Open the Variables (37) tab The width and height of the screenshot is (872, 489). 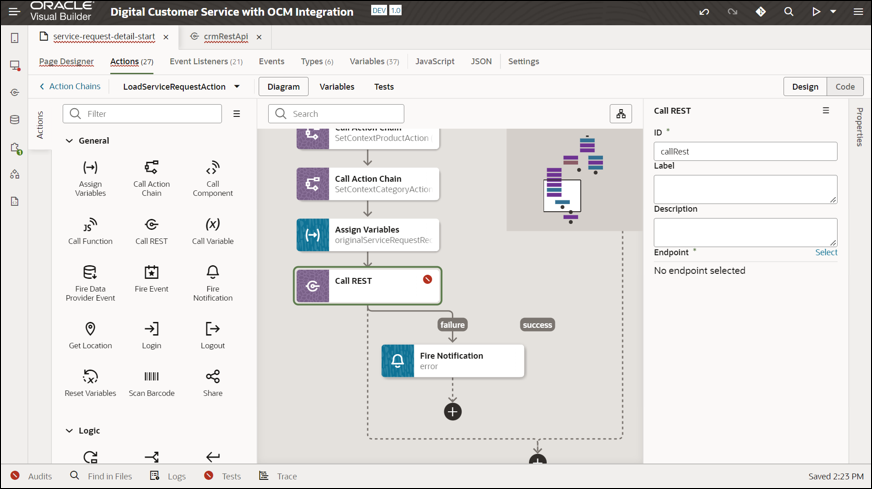point(374,61)
